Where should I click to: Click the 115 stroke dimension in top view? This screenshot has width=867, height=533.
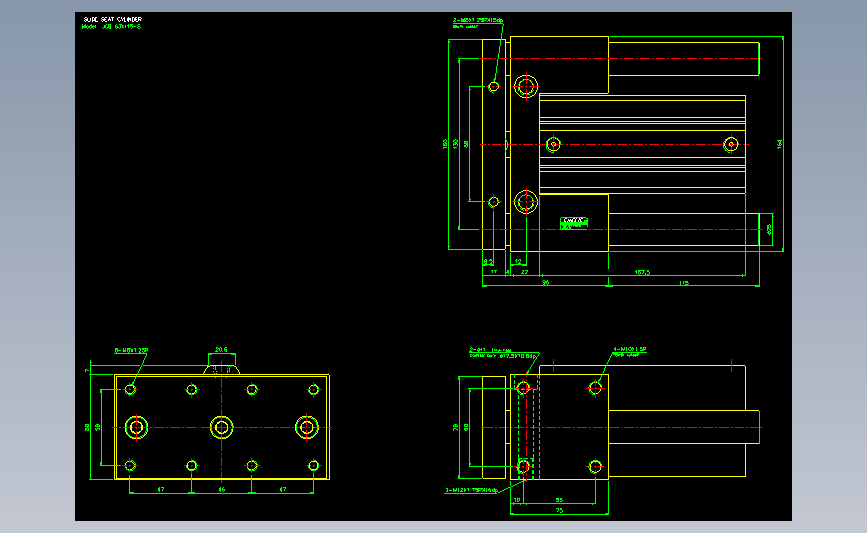pyautogui.click(x=684, y=283)
